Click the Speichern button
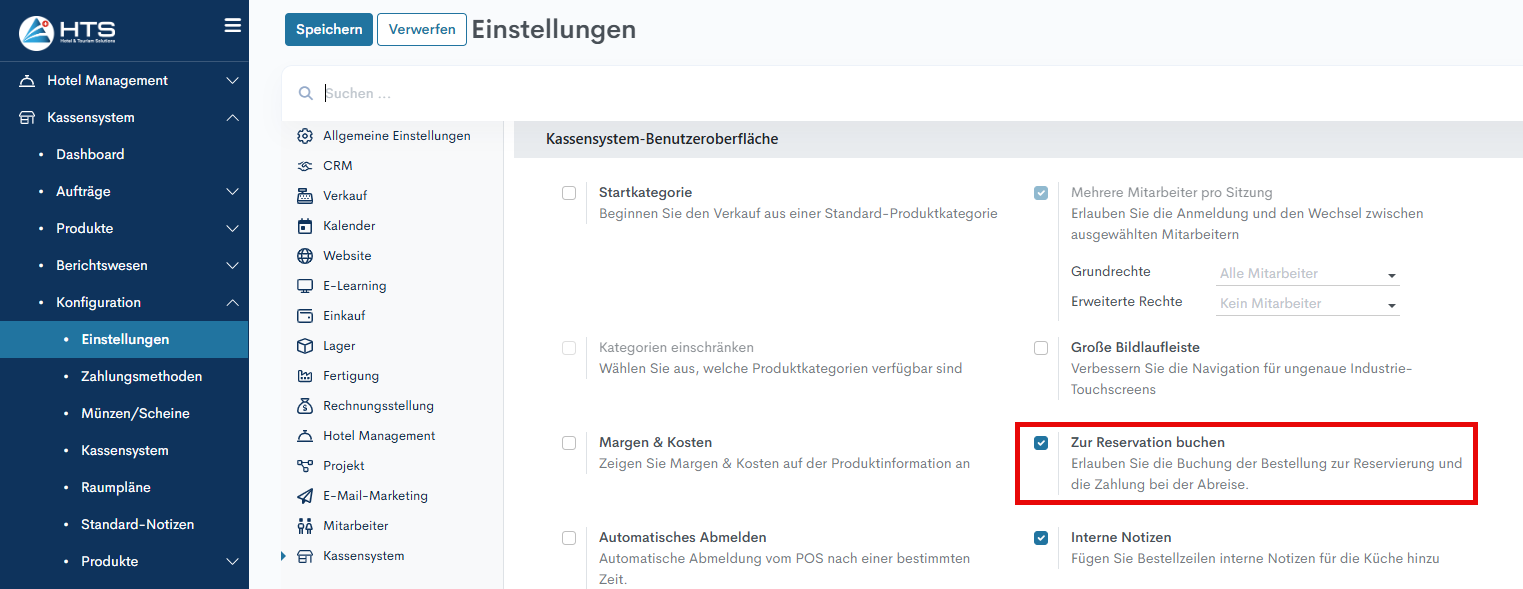 click(329, 30)
